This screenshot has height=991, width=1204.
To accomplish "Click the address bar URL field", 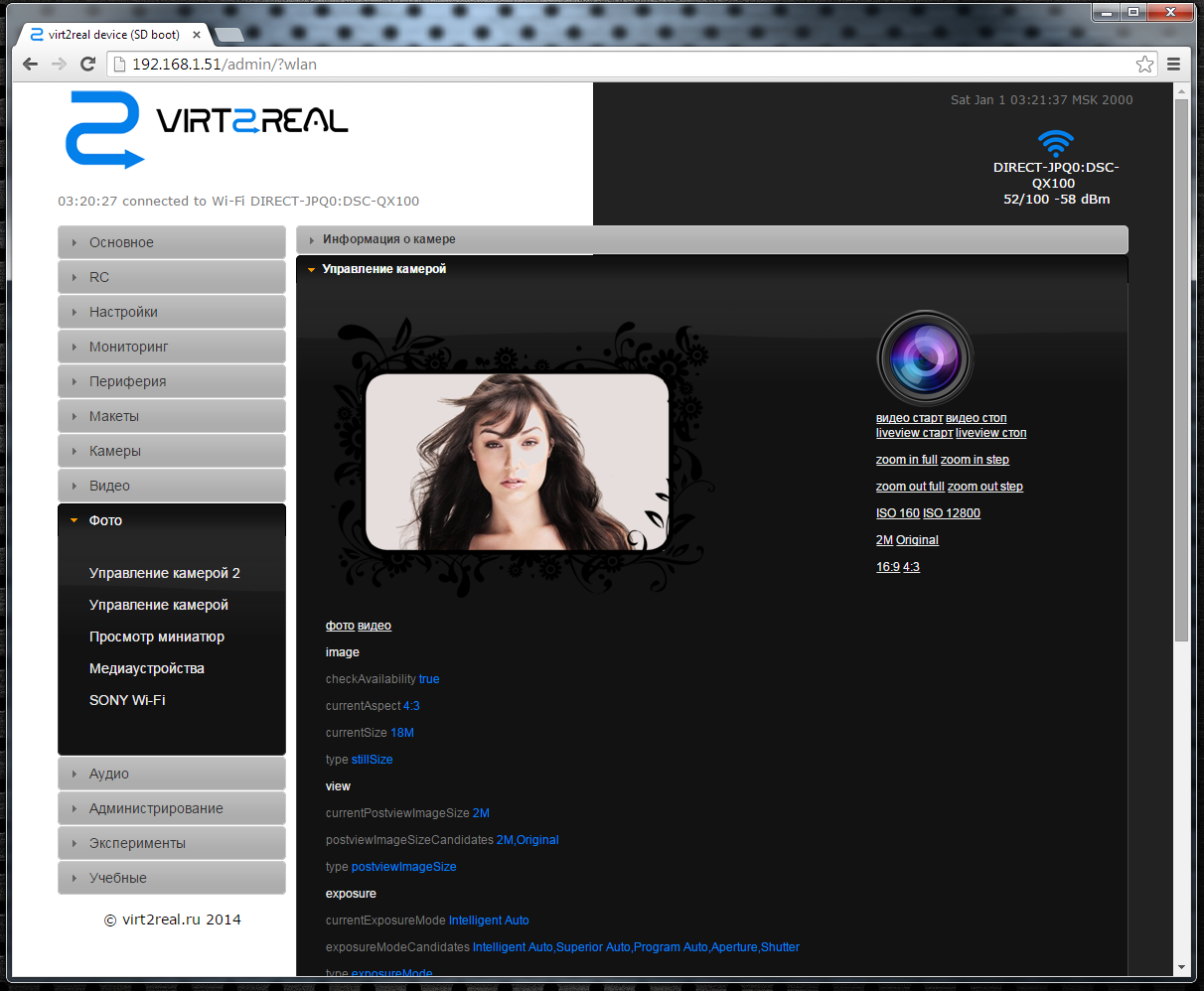I will 632,64.
